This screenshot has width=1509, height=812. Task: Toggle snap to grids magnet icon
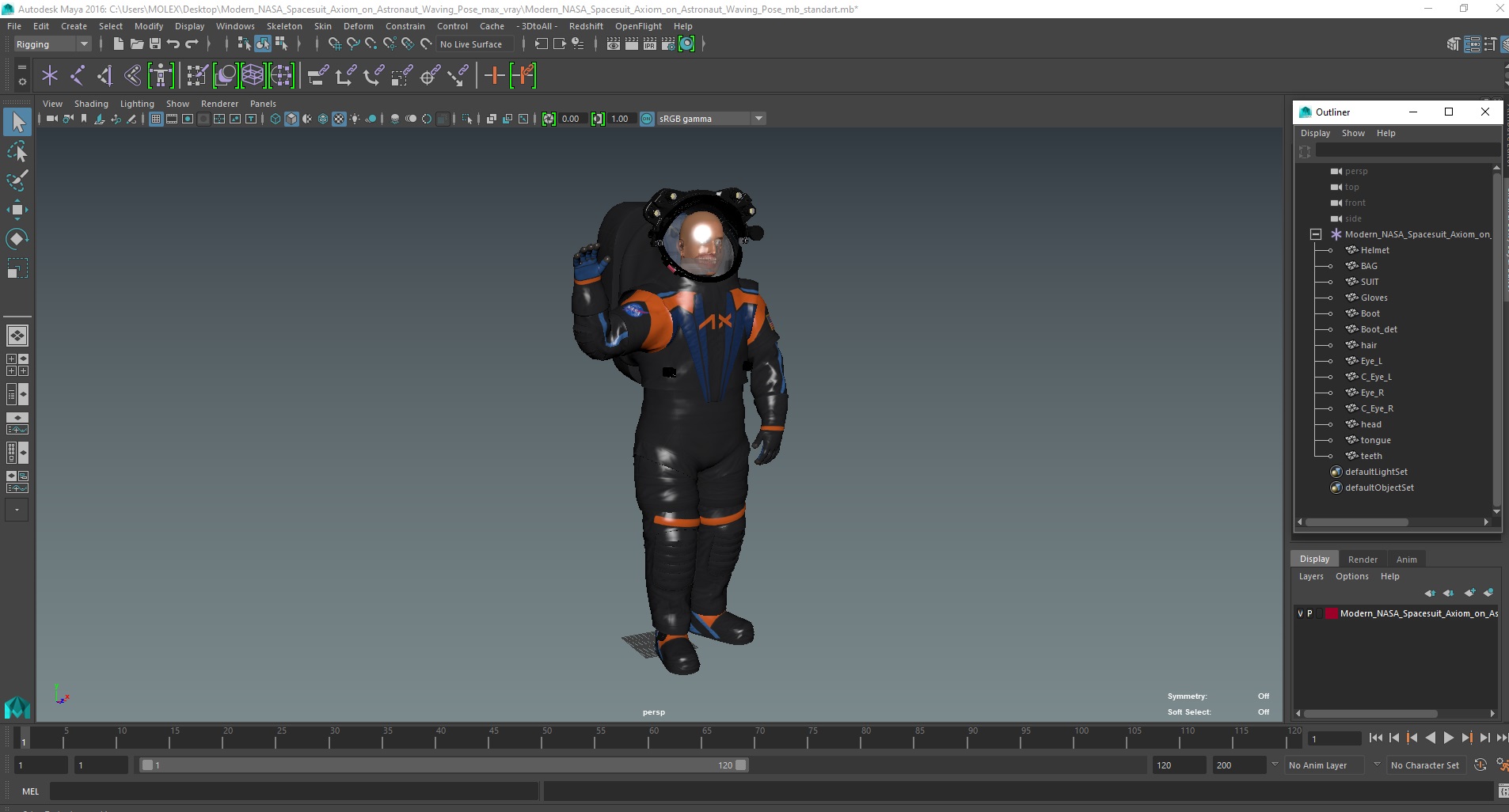pos(335,44)
